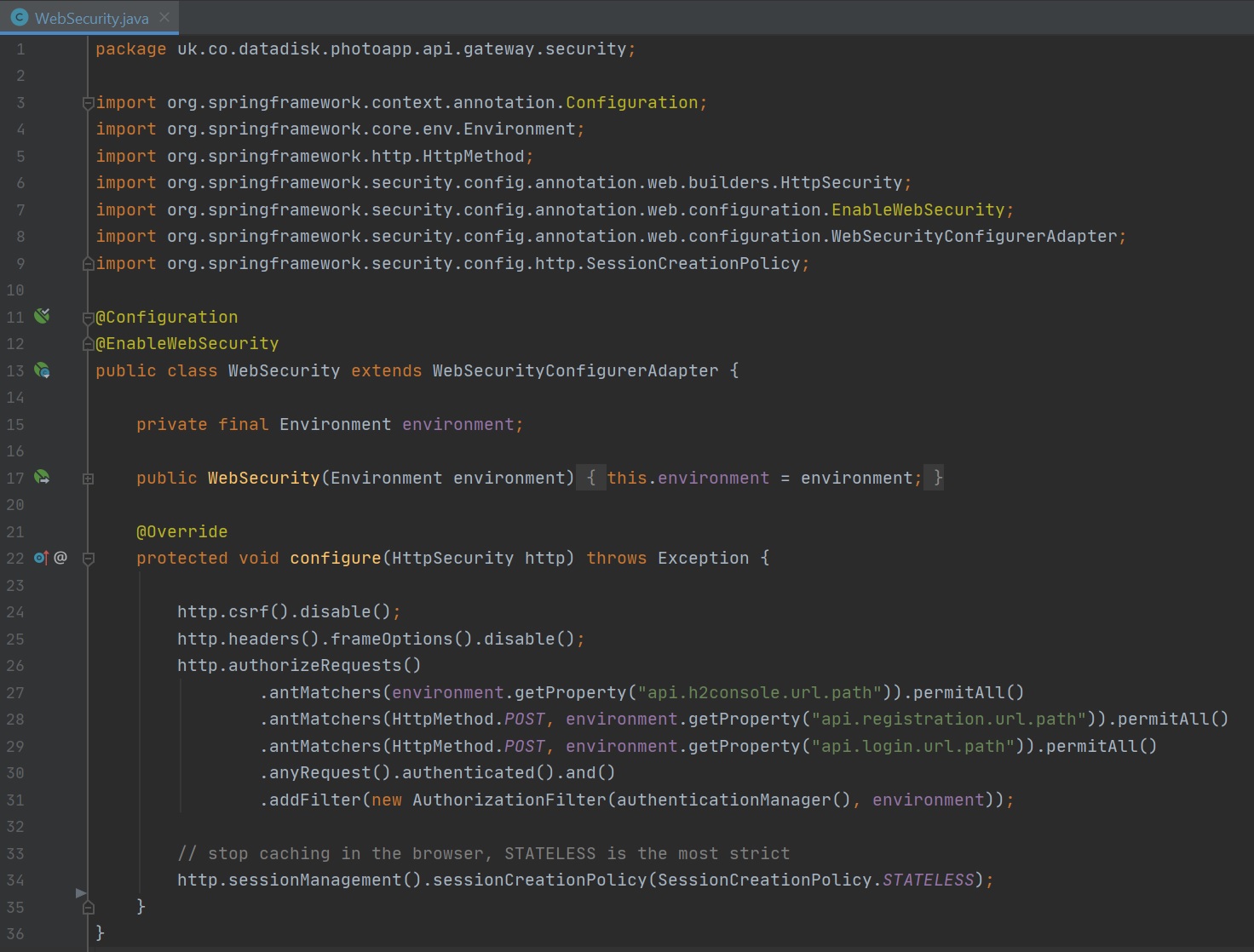Image resolution: width=1254 pixels, height=952 pixels.
Task: Expand the folded WebSecurity constructor on line 17
Action: click(88, 479)
